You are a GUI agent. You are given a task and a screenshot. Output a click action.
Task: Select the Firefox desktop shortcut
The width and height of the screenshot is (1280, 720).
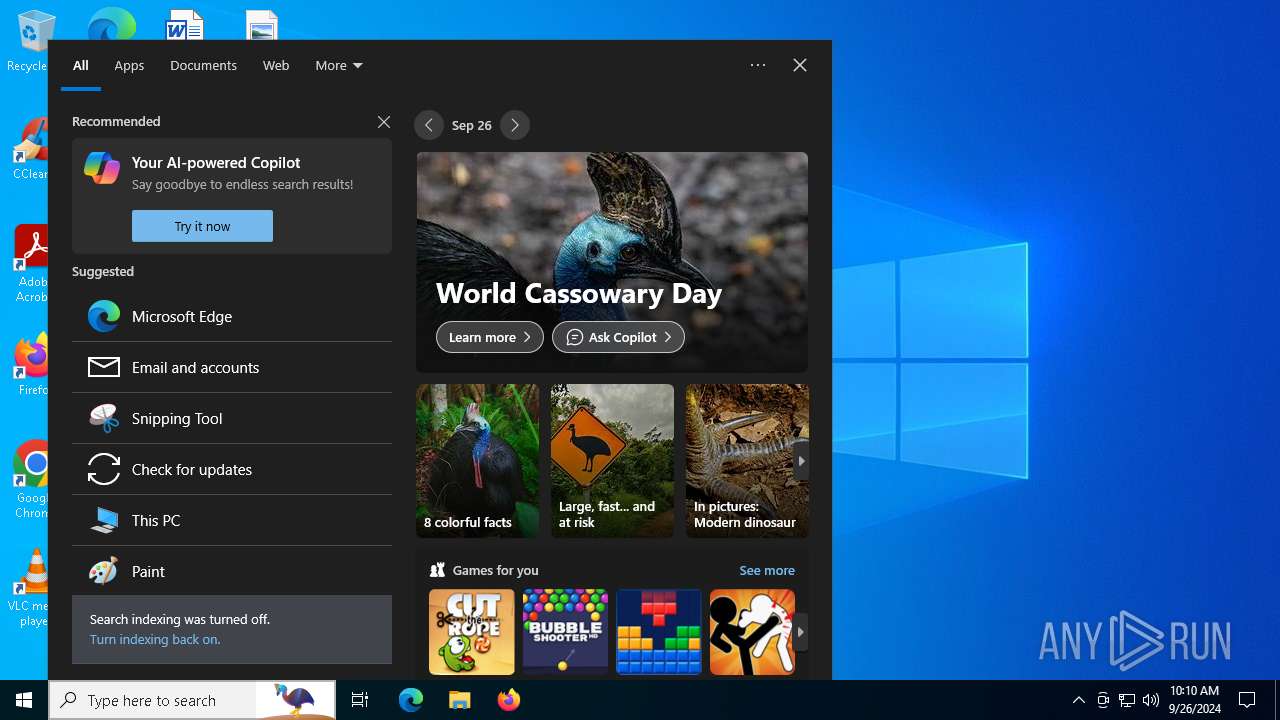tap(30, 366)
